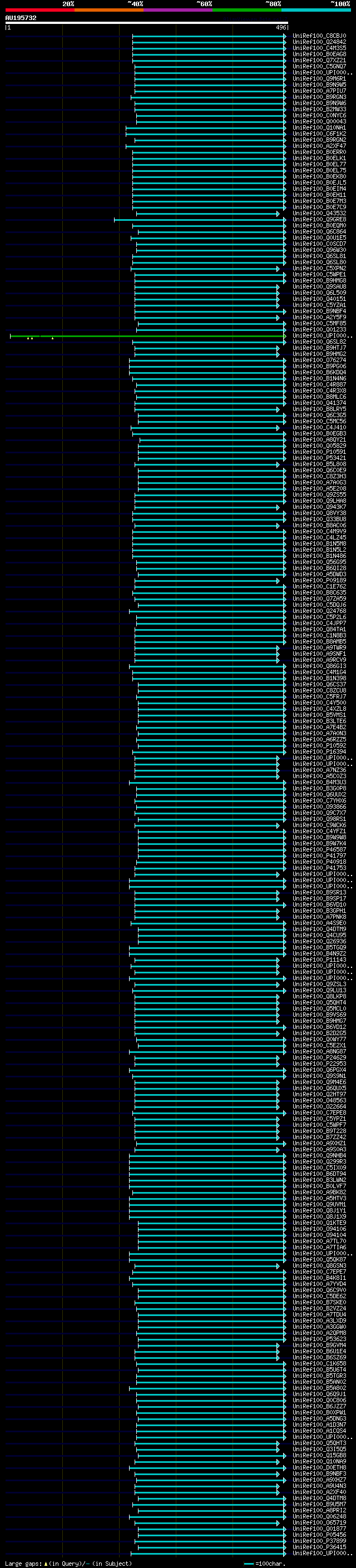Select hit UniRef100_B0EH11
This screenshot has height=1568, width=356.
pos(319,195)
